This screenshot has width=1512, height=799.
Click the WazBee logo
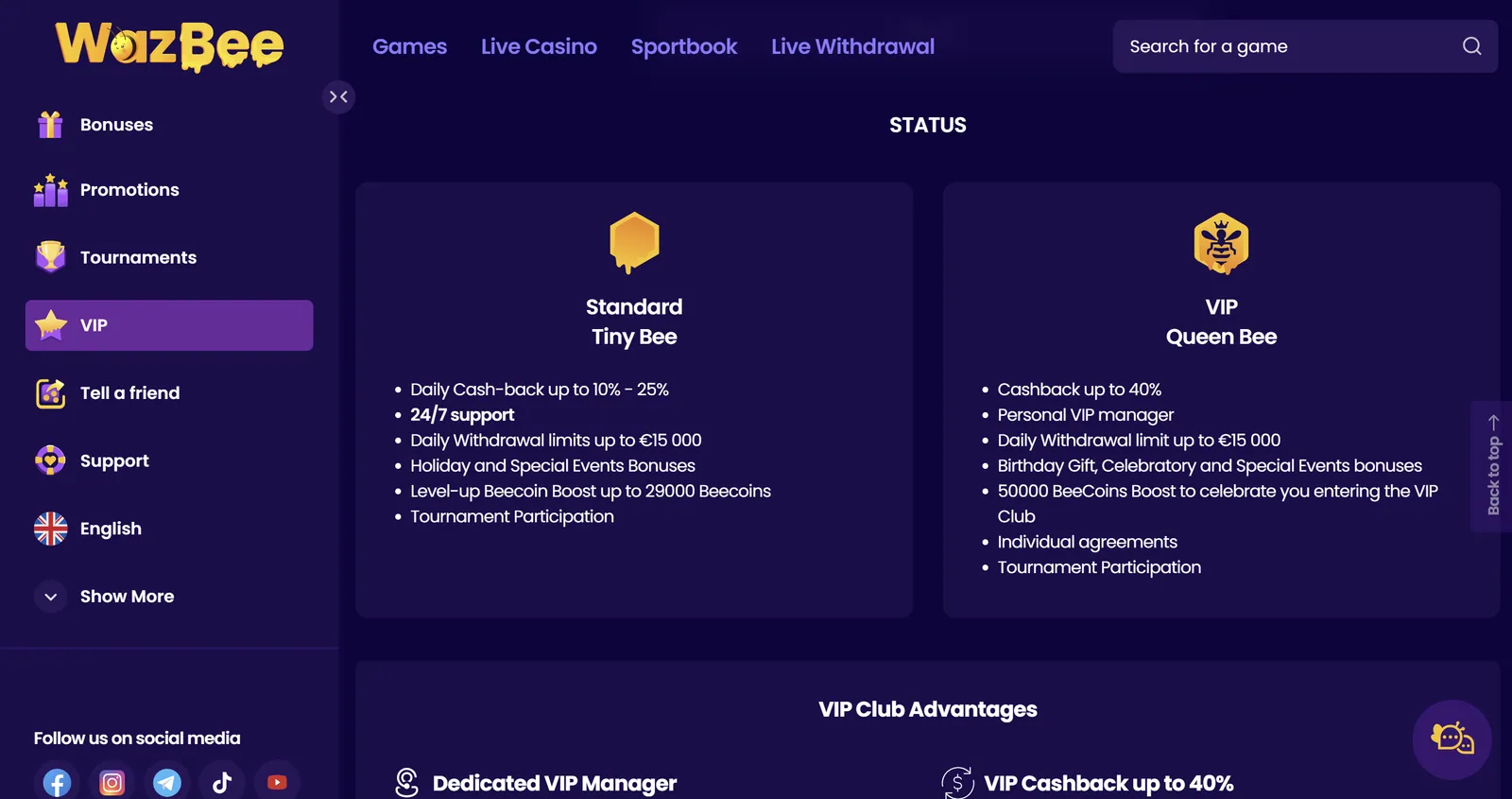click(169, 45)
